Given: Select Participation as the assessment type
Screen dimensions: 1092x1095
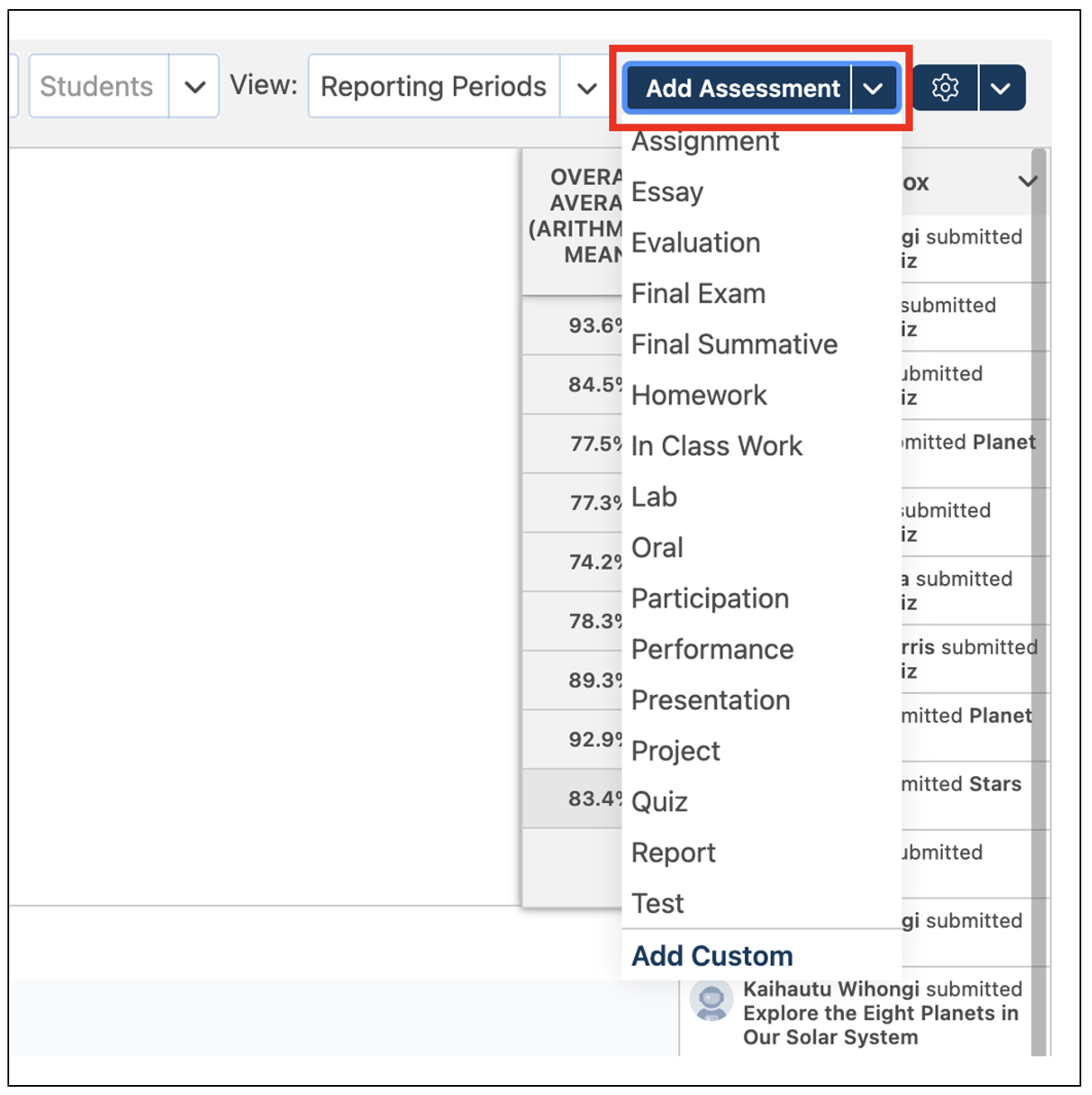Looking at the screenshot, I should [x=710, y=598].
